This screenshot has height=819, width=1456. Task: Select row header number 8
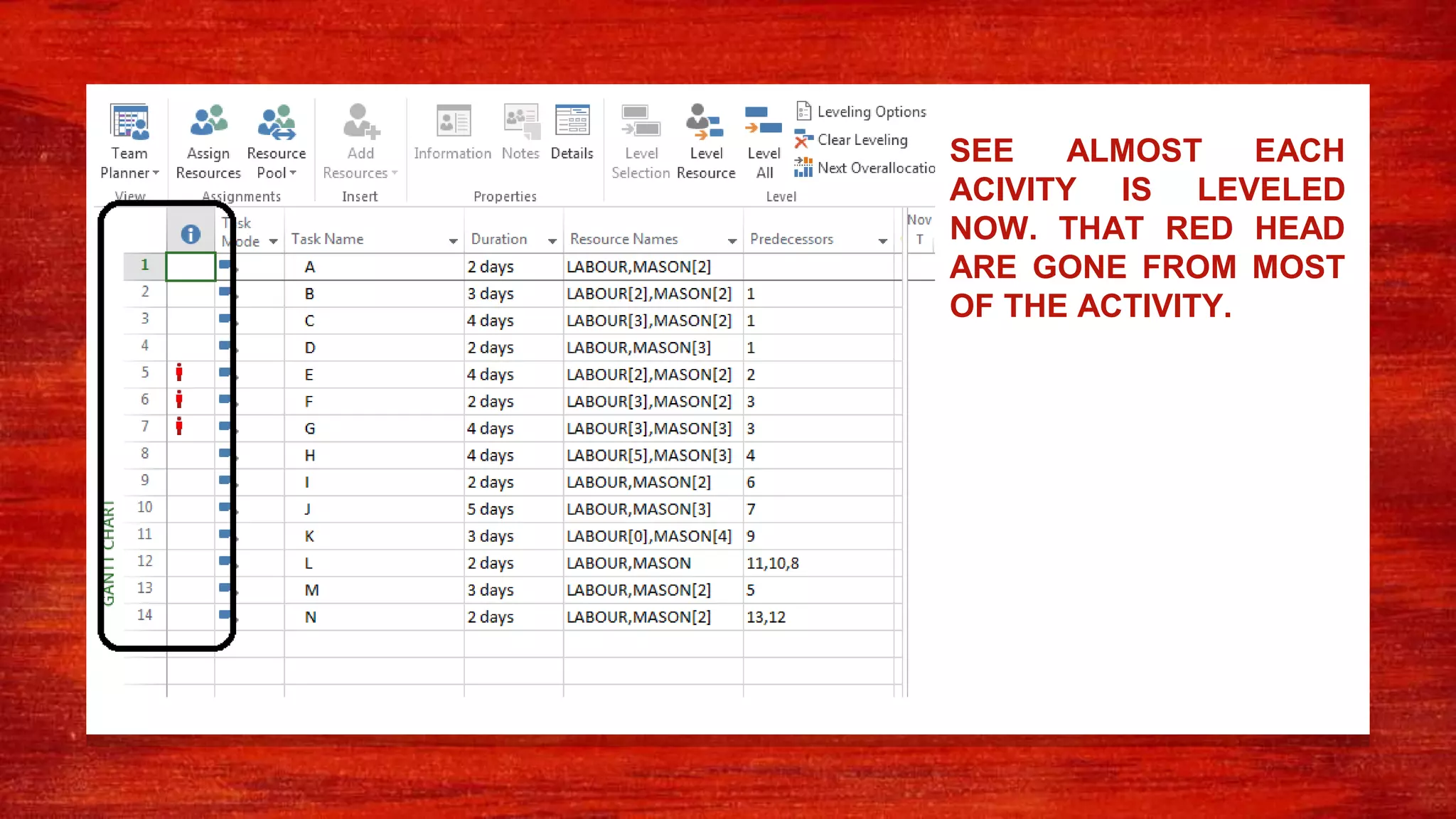pos(145,454)
